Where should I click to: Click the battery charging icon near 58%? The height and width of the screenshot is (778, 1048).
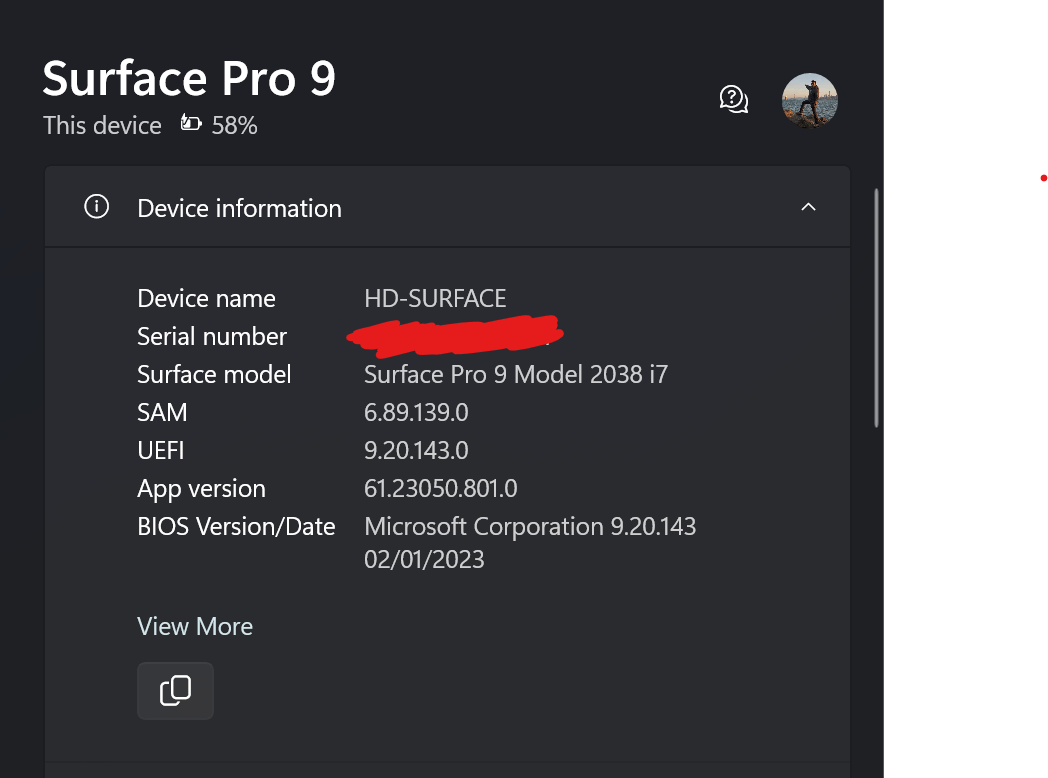tap(190, 123)
